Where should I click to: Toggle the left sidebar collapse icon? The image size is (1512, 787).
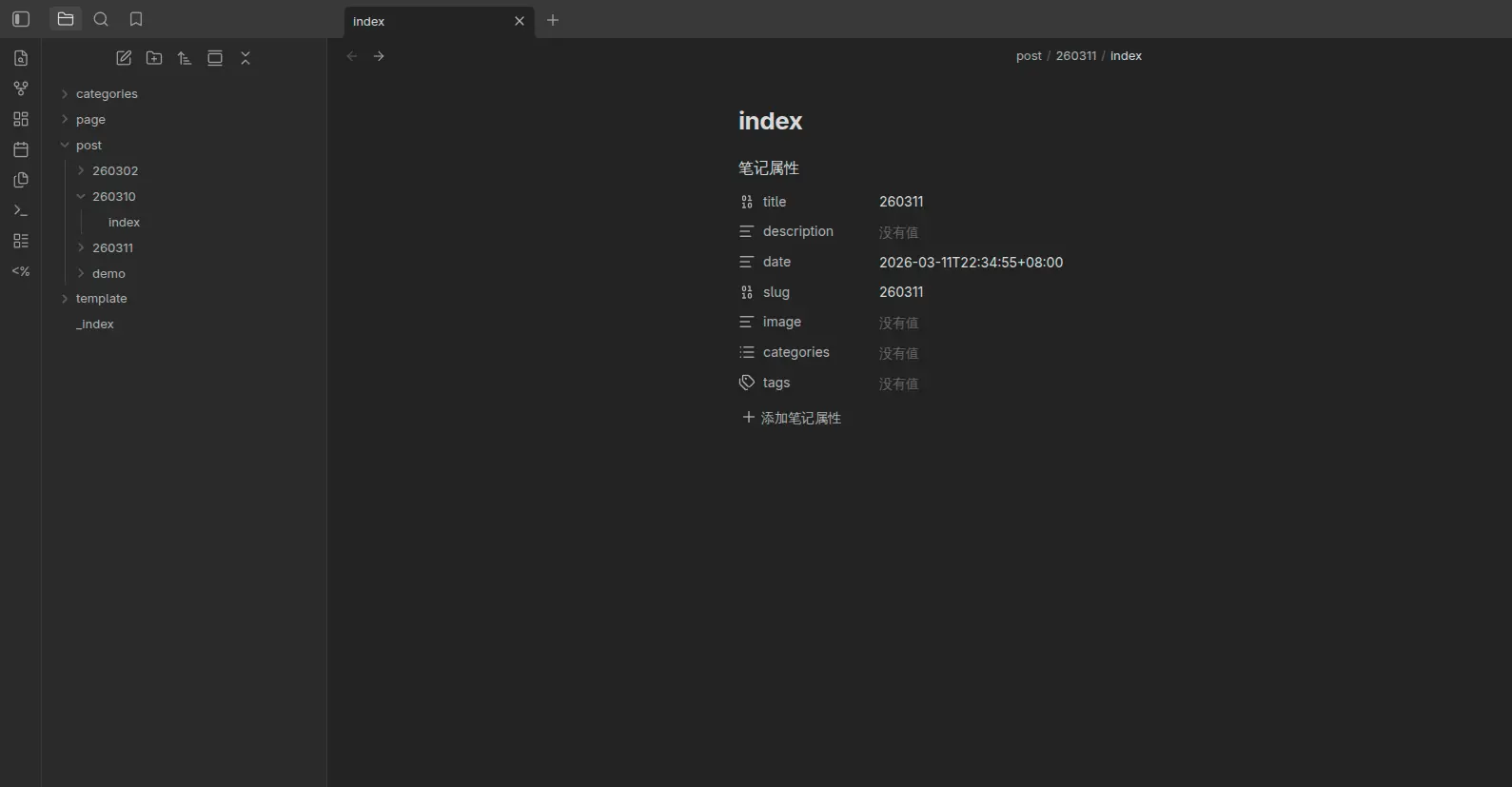coord(21,19)
